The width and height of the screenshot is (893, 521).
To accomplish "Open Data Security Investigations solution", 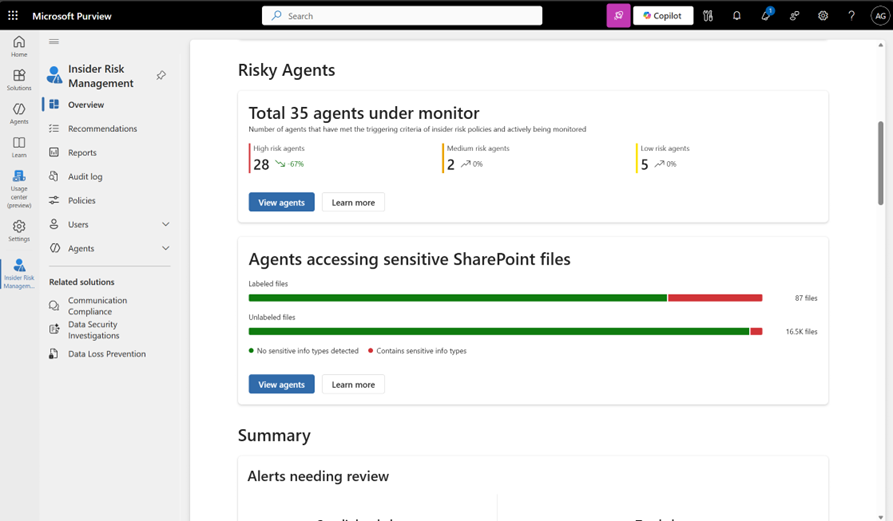I will [x=93, y=330].
